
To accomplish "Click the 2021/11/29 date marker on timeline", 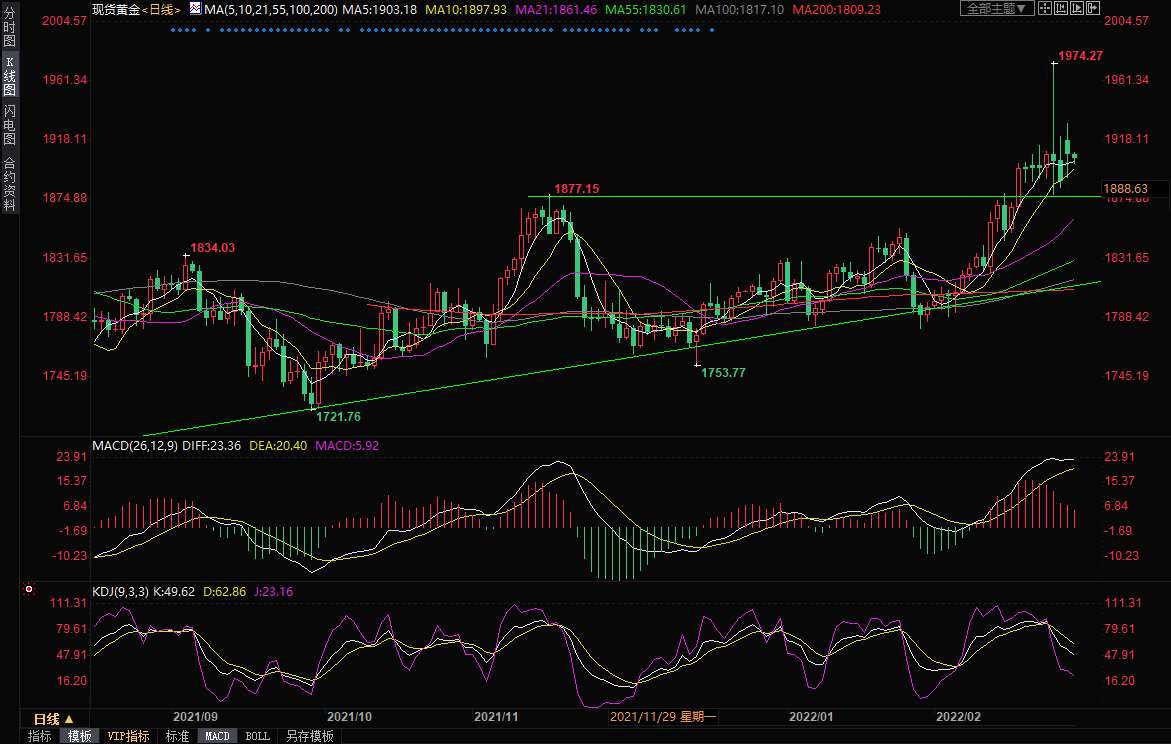I will point(664,717).
